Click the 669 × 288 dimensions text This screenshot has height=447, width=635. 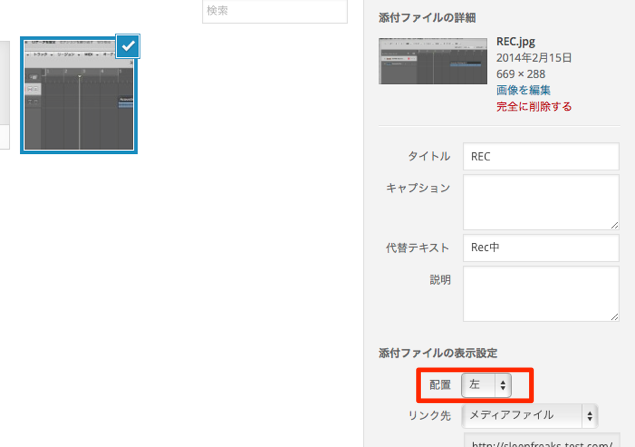coord(521,74)
